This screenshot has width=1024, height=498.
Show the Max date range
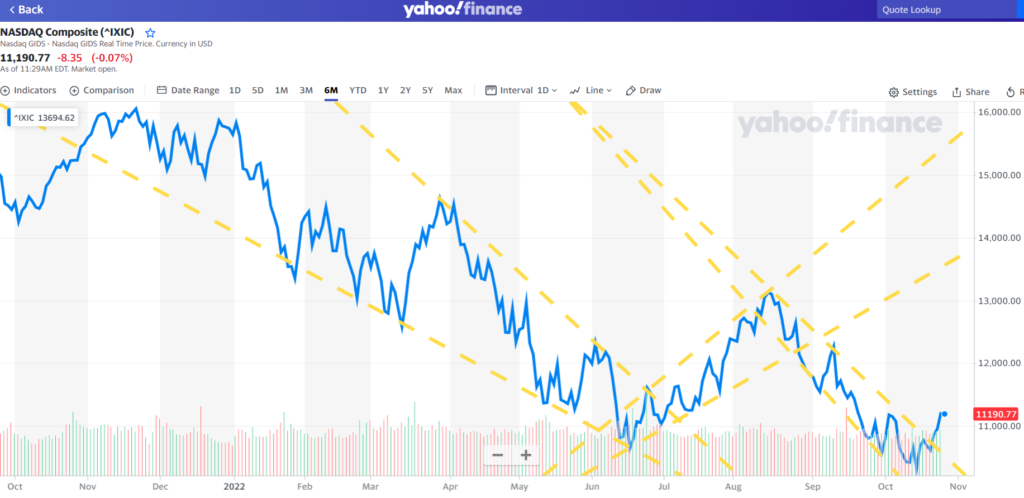coord(453,90)
